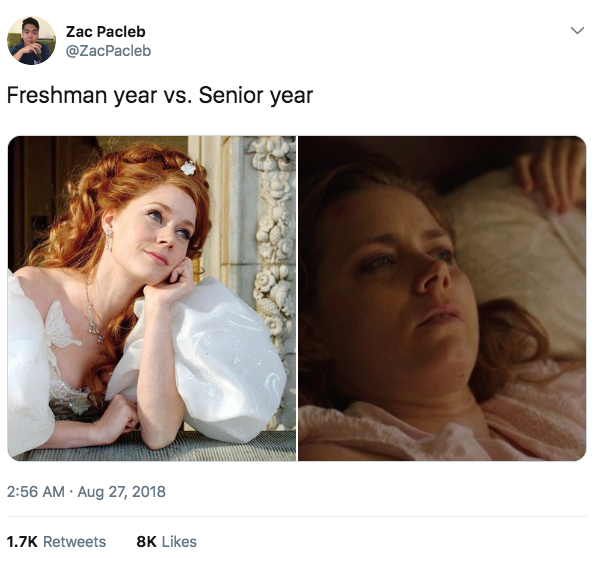The image size is (595, 562).
Task: Open the right photo of person in bed
Action: pyautogui.click(x=442, y=298)
